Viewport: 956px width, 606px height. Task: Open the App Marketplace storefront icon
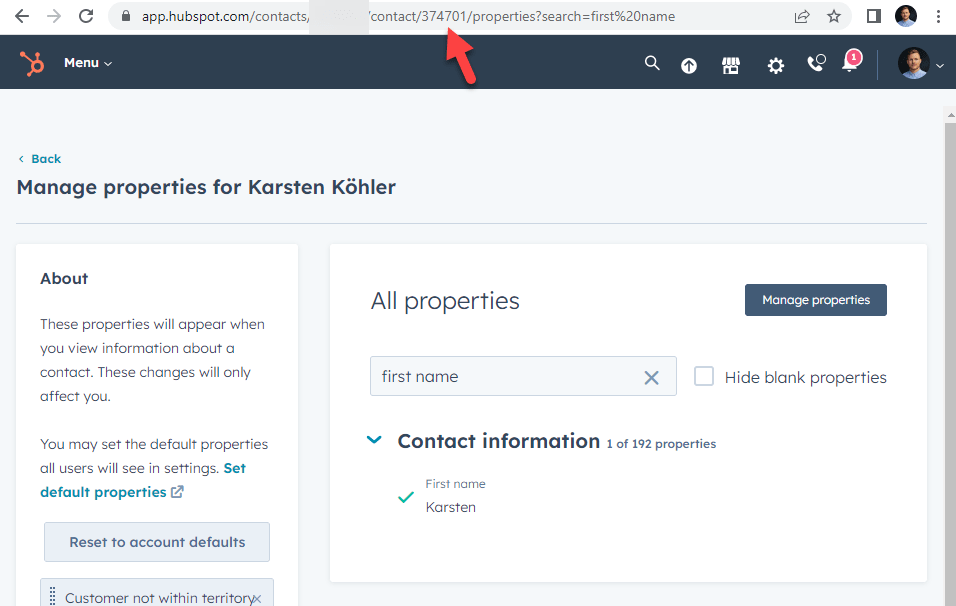click(731, 62)
